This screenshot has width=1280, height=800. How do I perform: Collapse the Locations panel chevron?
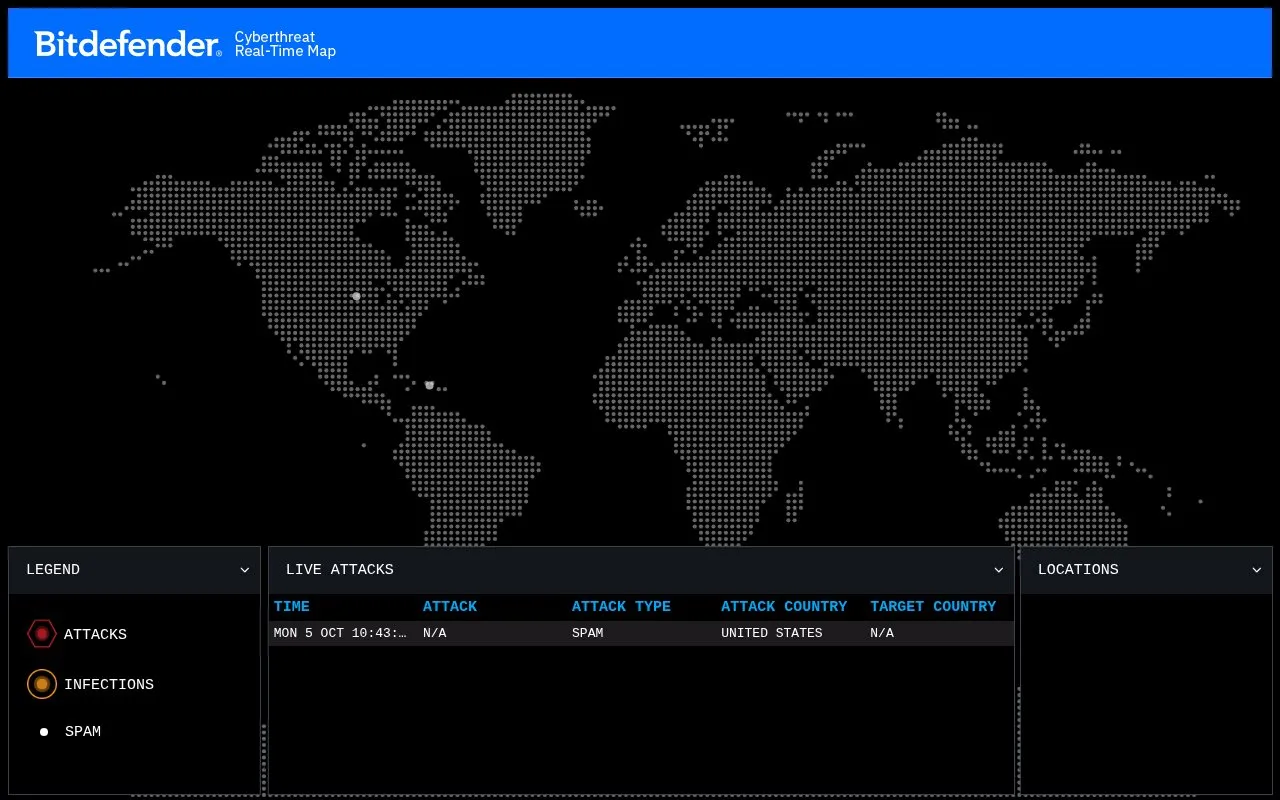pos(1257,570)
